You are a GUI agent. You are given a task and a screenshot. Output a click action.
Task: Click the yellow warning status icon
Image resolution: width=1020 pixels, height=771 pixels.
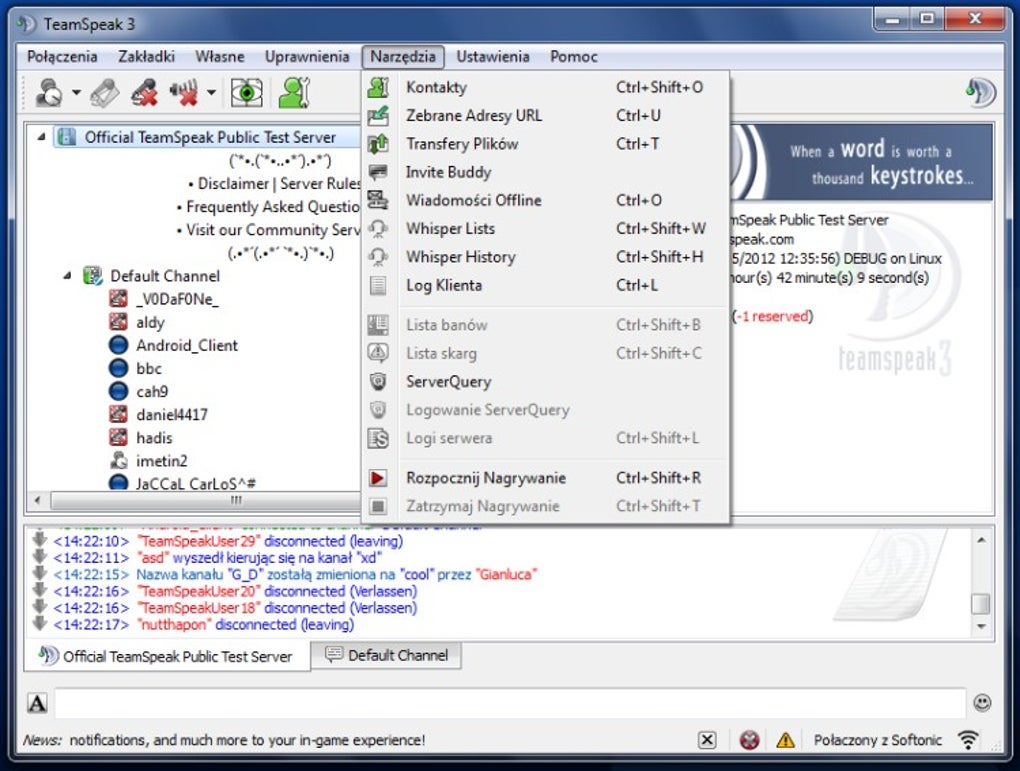pos(785,740)
